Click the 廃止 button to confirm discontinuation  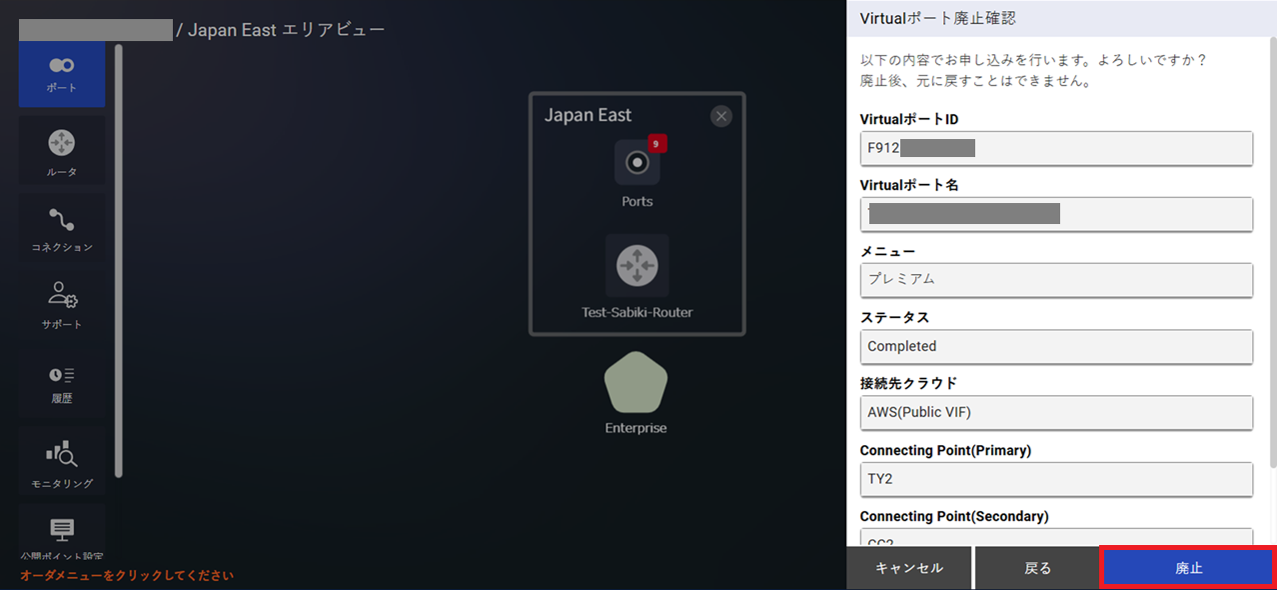click(1189, 567)
